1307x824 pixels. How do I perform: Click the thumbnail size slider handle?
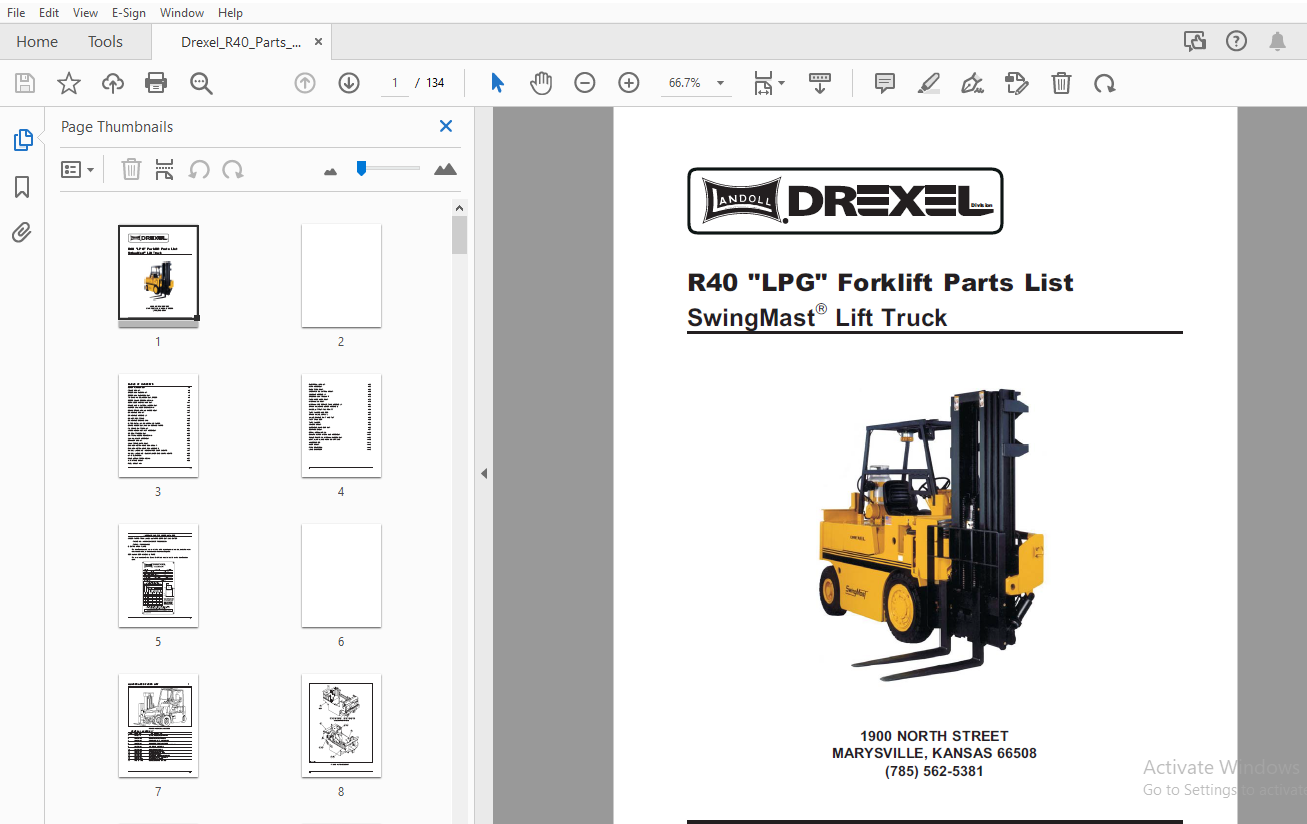click(361, 168)
